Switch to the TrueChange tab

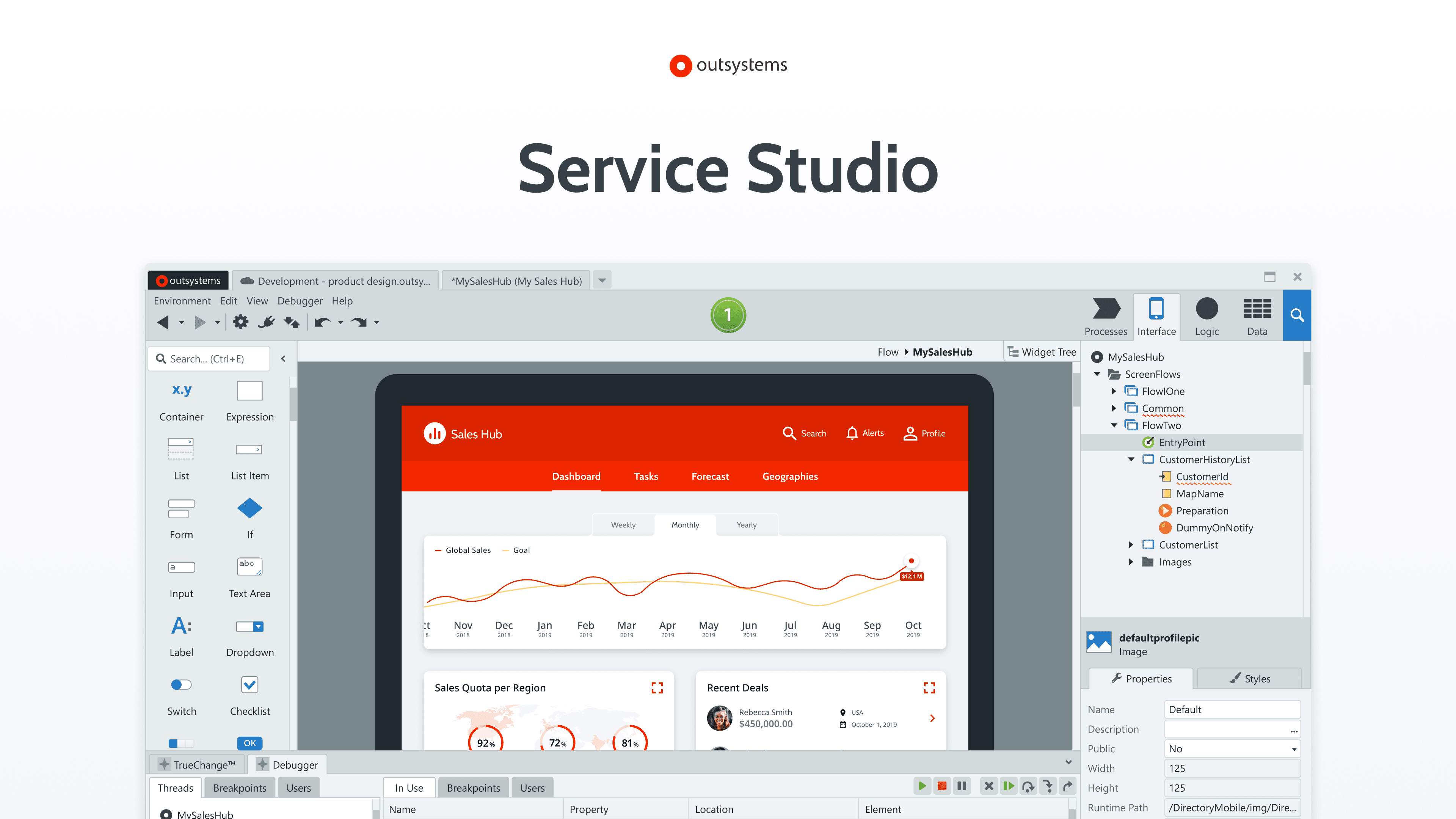pos(197,765)
